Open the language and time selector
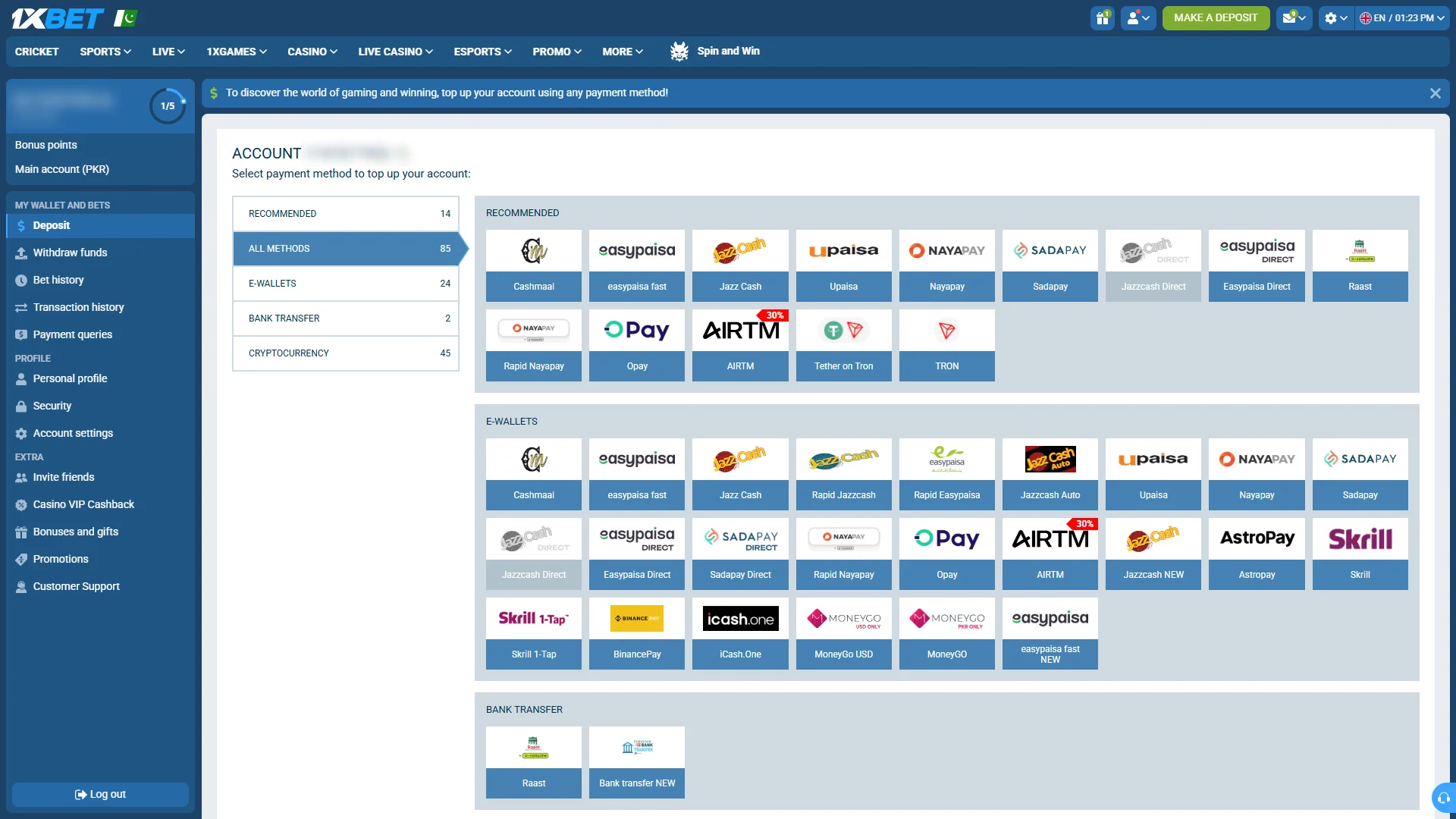This screenshot has width=1456, height=819. click(1401, 18)
